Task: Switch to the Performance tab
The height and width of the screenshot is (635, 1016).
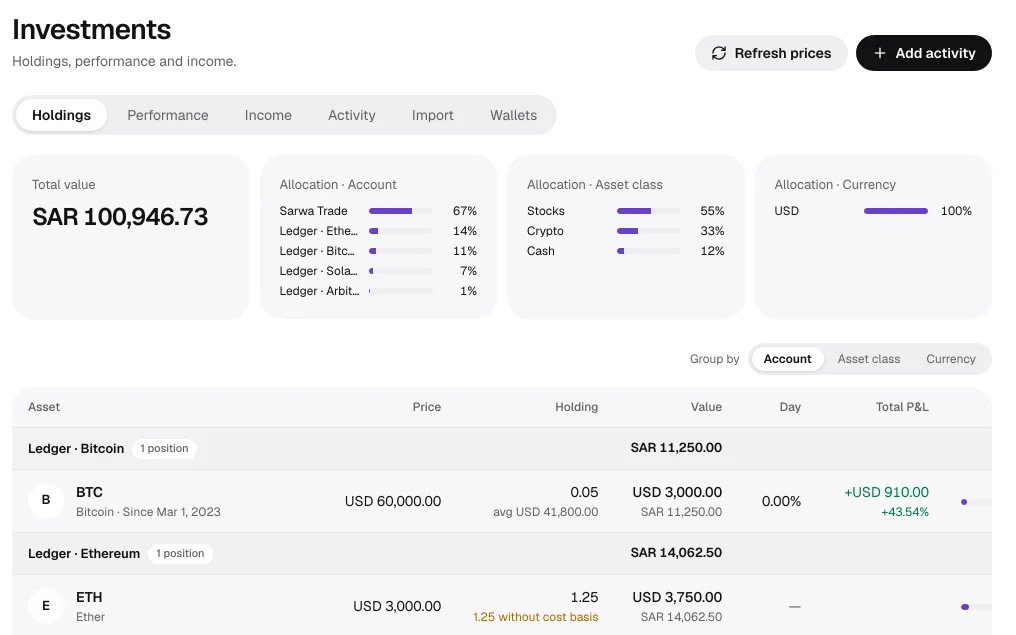Action: tap(168, 115)
